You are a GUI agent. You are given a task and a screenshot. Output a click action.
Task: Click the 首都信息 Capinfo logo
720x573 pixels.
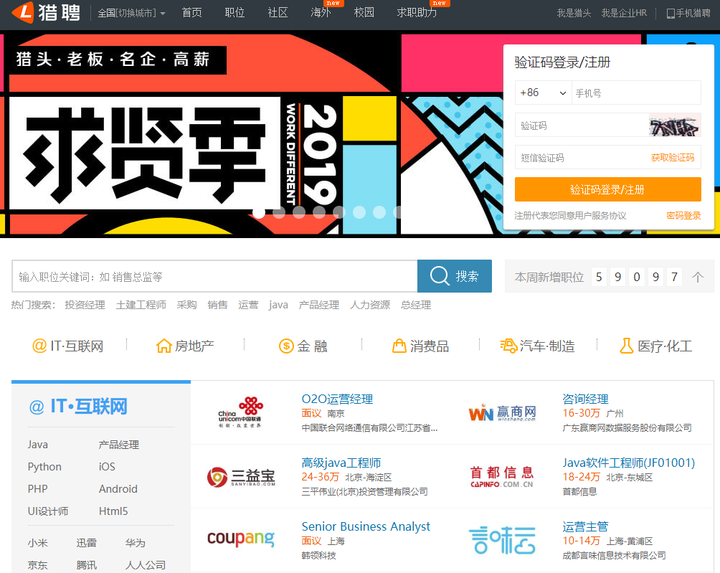pos(501,477)
